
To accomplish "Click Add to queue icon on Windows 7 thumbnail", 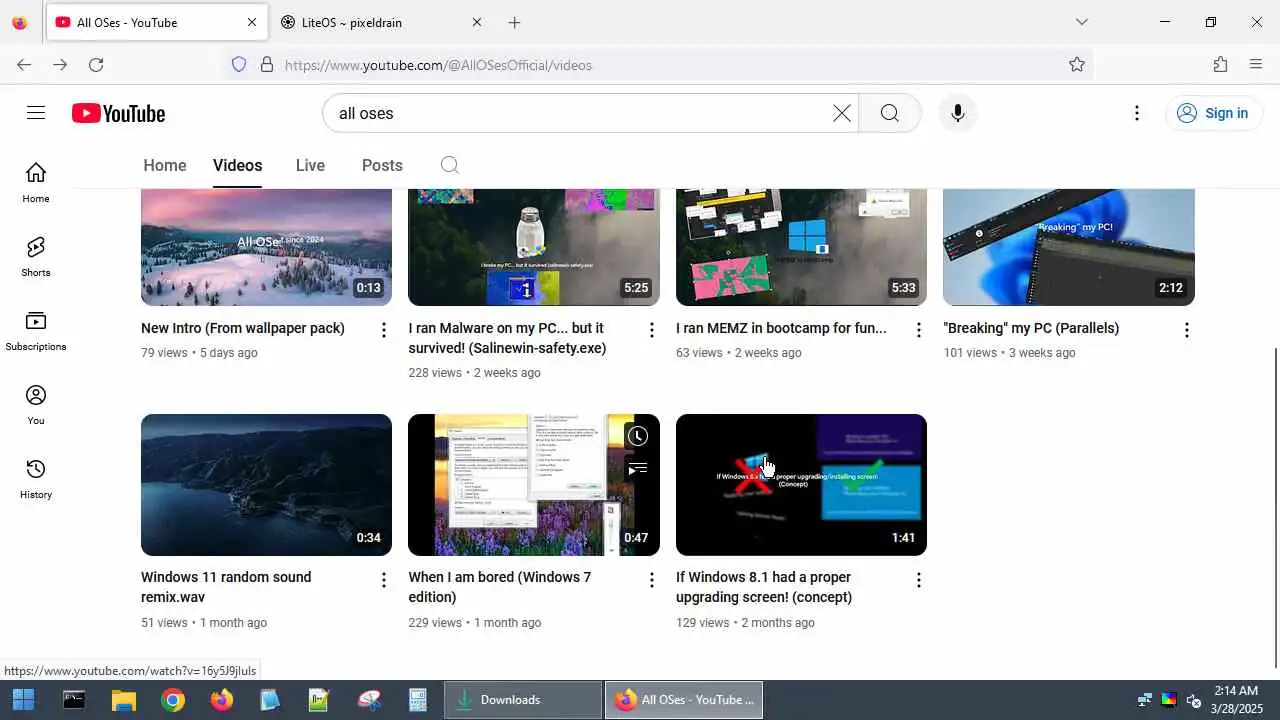I will 638,468.
